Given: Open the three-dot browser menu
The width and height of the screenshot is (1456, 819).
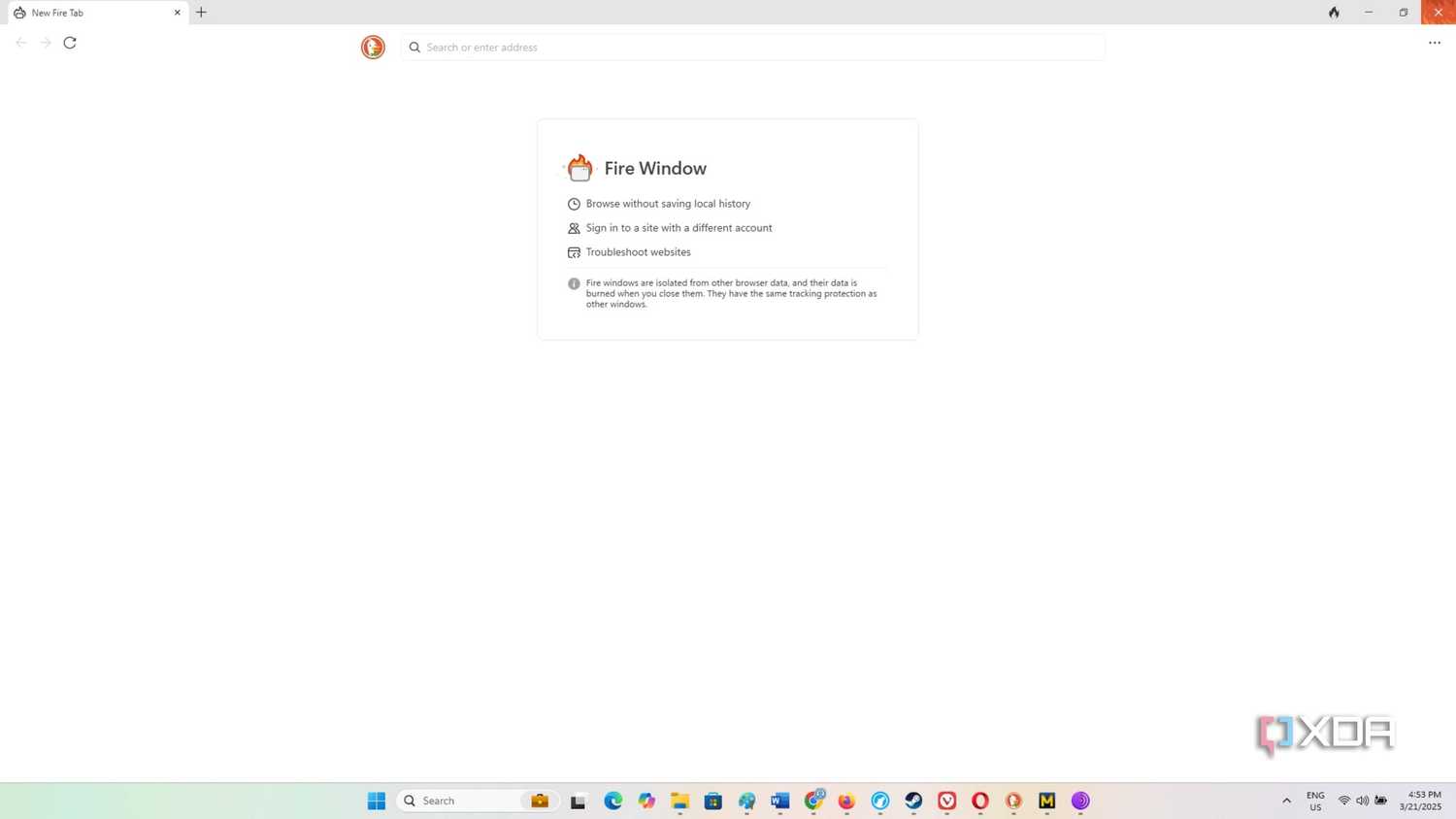Looking at the screenshot, I should click(1435, 43).
